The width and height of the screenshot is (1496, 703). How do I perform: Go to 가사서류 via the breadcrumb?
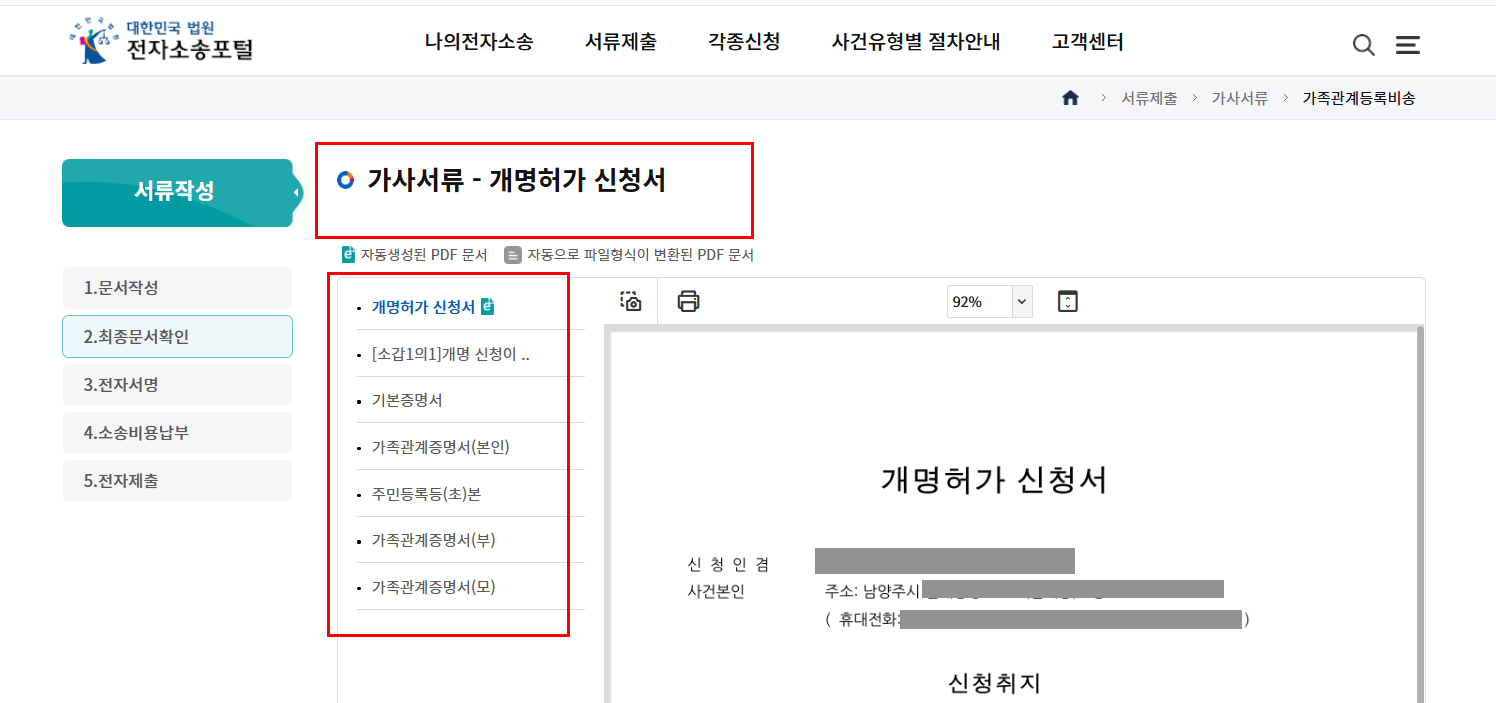point(1239,97)
